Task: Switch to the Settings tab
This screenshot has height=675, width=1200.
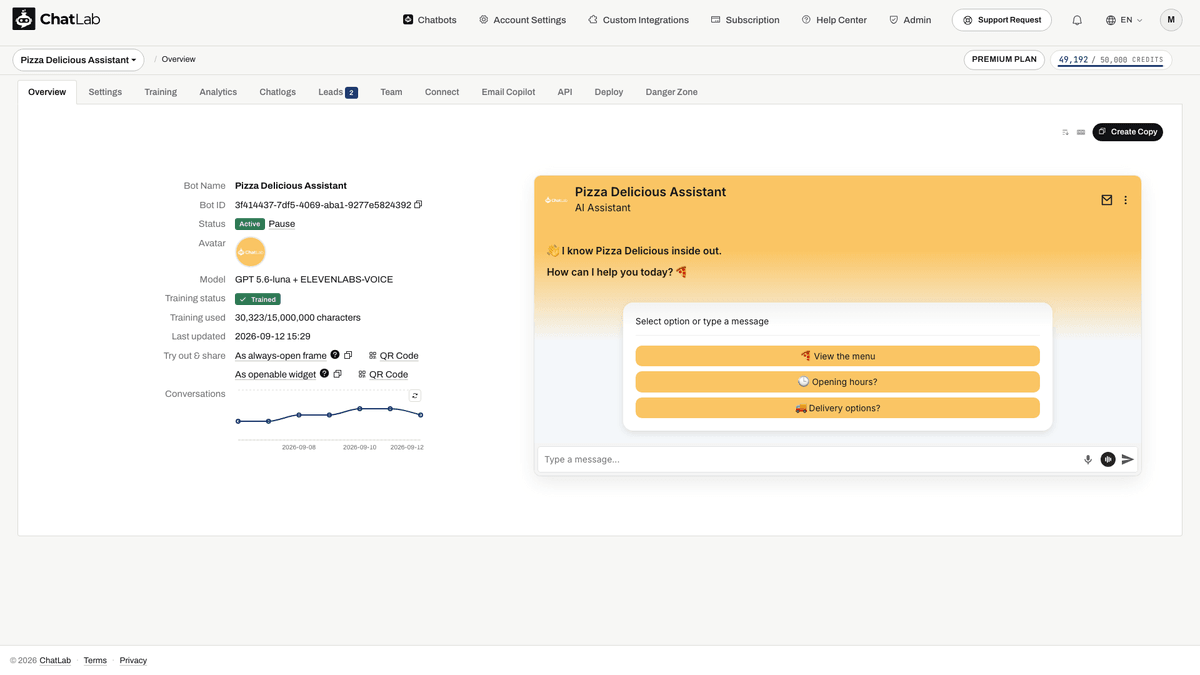Action: pos(105,92)
